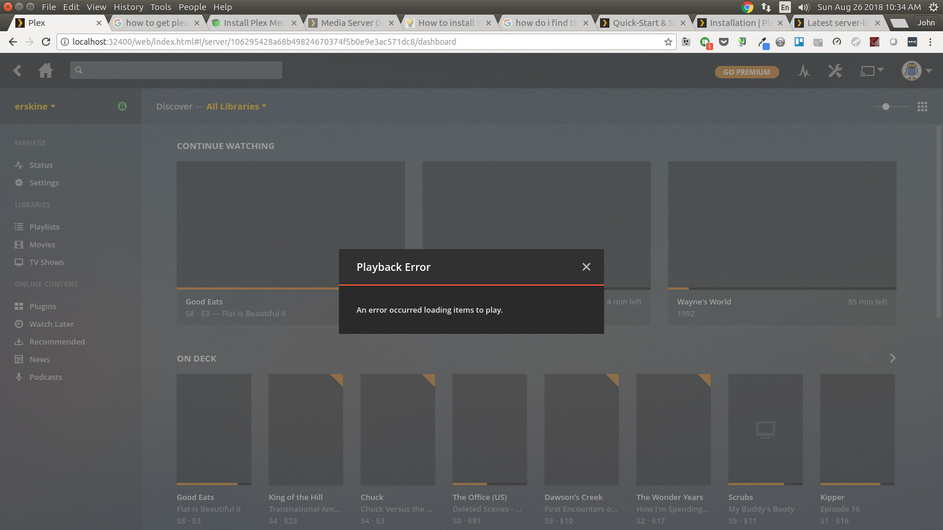This screenshot has height=530, width=943.
Task: Open the activity pulse icon
Action: (x=803, y=71)
